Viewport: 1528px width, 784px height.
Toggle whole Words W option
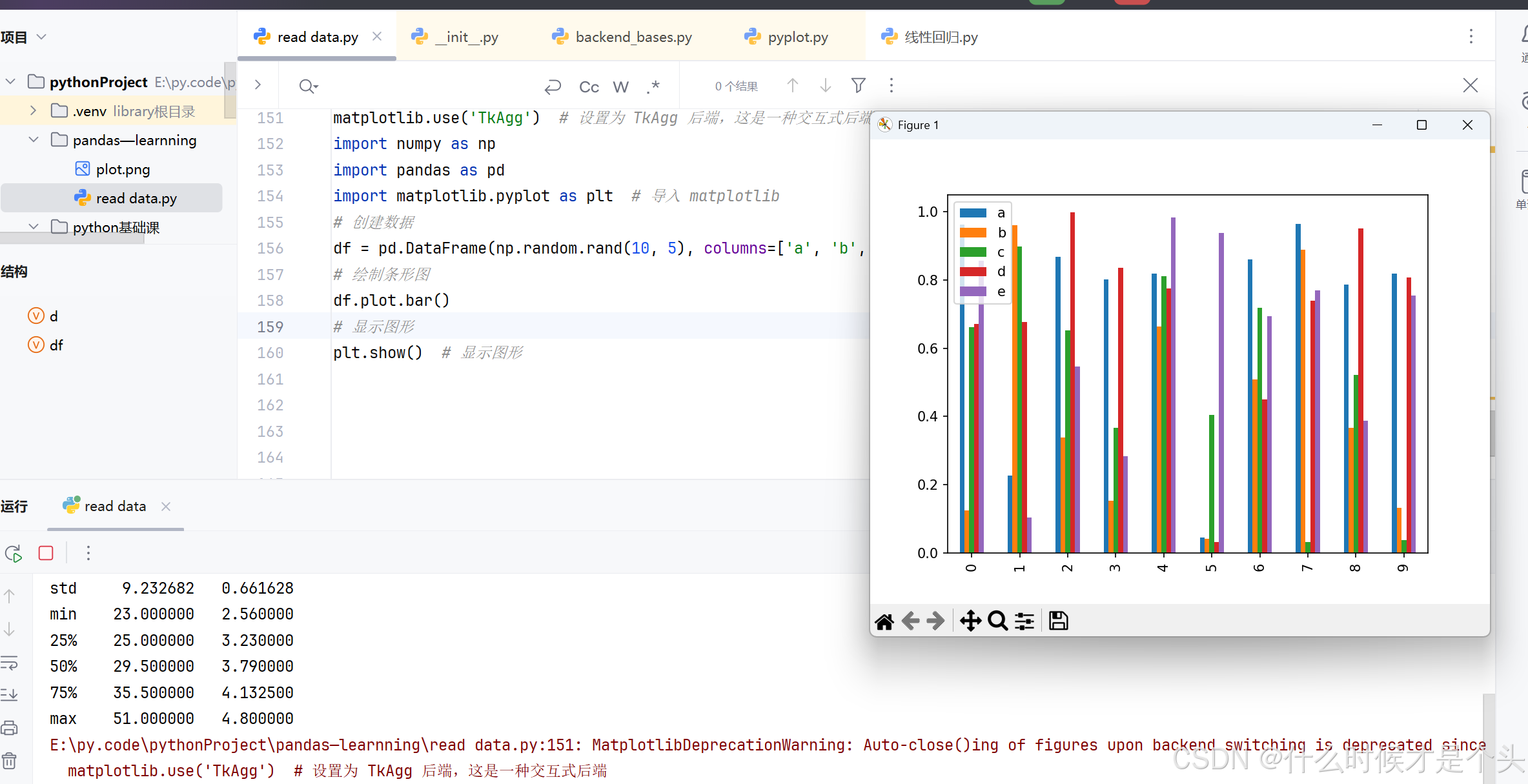[620, 87]
